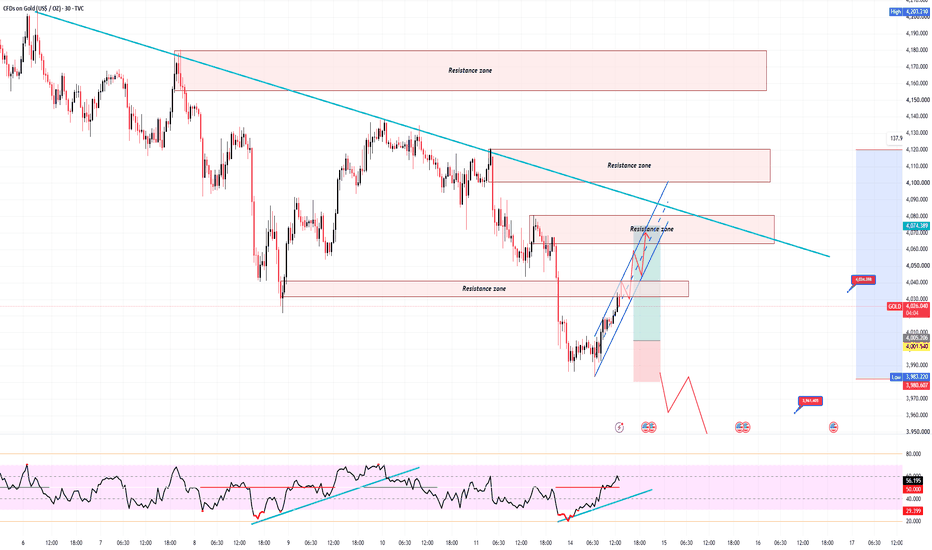Click the red RSI 50.000 level label

tap(912, 489)
